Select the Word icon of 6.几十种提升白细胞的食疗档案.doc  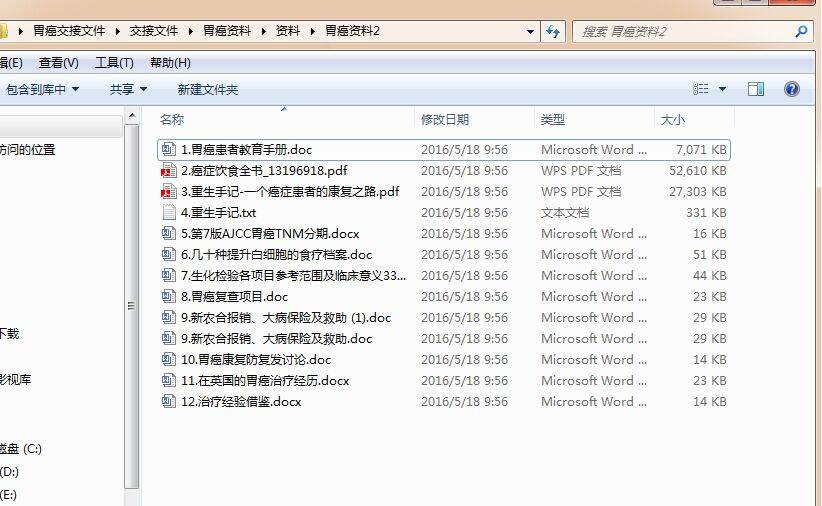pos(168,254)
